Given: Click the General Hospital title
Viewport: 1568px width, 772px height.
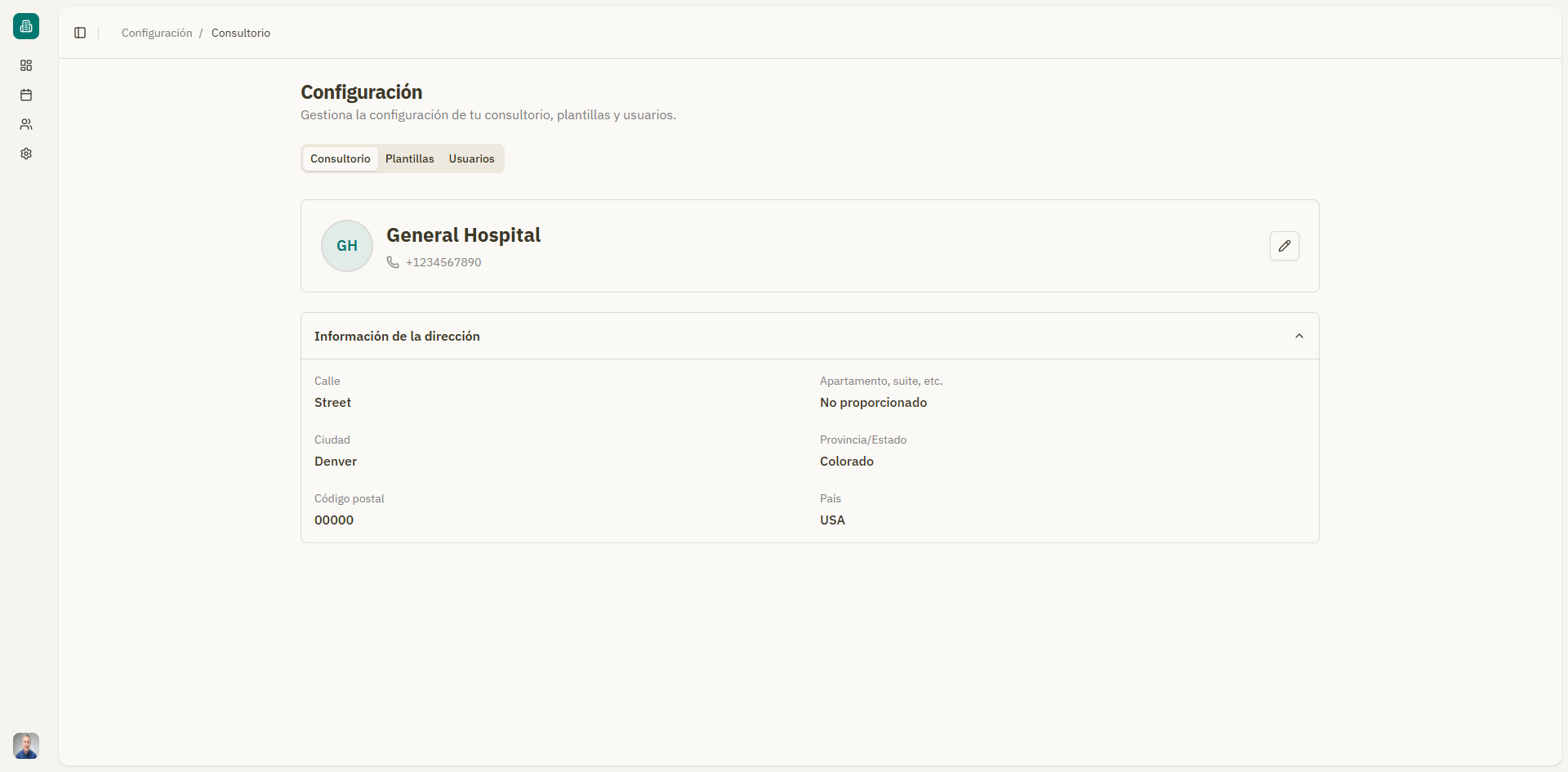Looking at the screenshot, I should [x=463, y=235].
